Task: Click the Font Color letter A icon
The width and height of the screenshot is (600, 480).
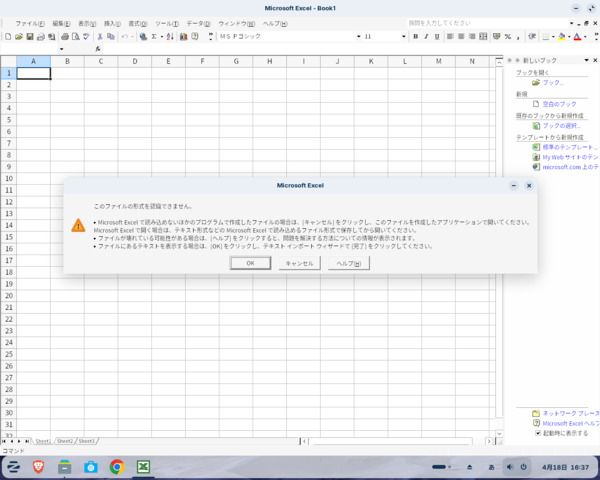Action: tap(577, 36)
